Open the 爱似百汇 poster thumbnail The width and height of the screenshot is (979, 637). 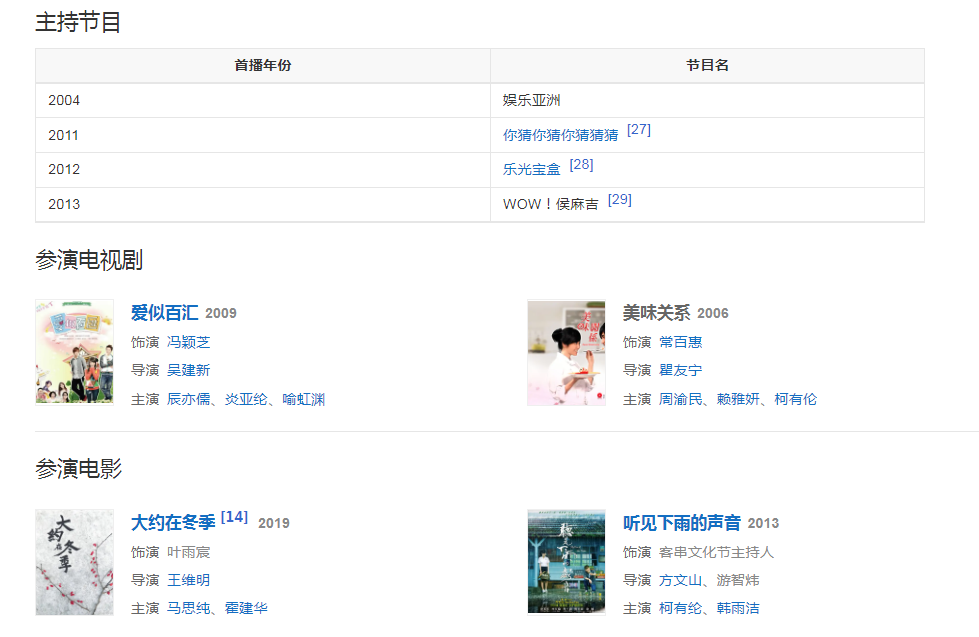pos(74,352)
